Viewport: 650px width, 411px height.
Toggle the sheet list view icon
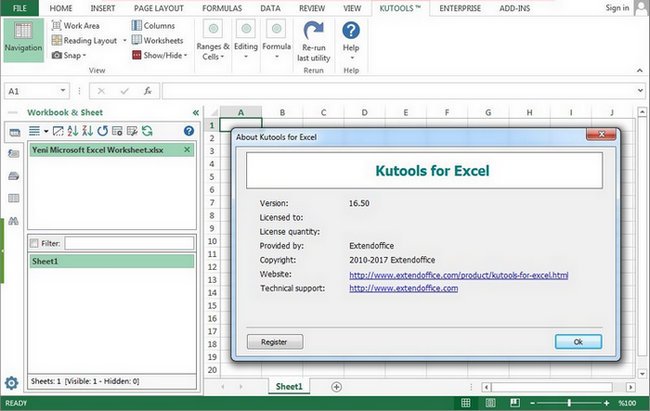tap(34, 131)
